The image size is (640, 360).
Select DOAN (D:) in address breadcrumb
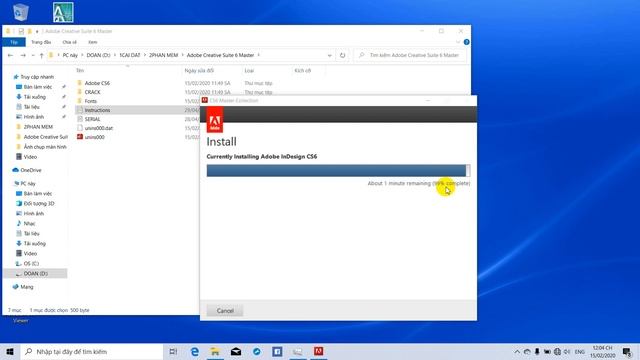[98, 55]
